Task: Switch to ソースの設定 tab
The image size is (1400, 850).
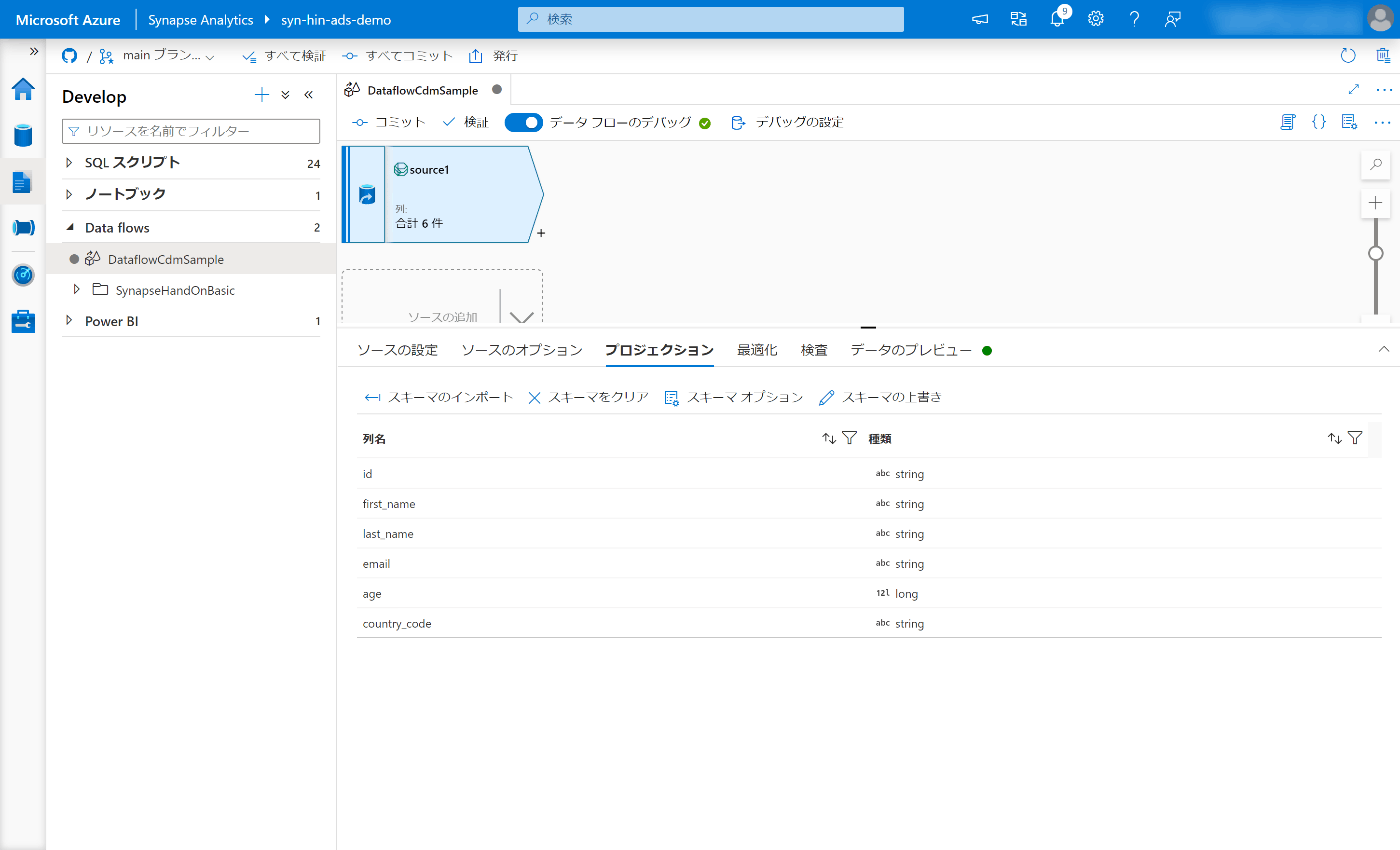Action: 398,350
